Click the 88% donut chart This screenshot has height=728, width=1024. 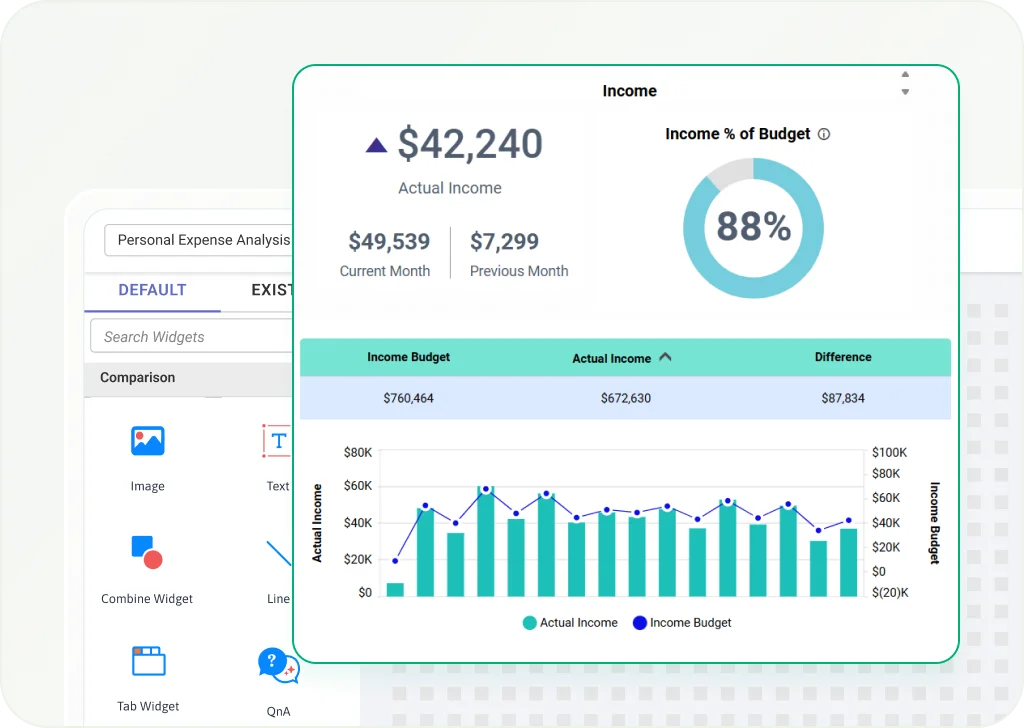click(753, 227)
